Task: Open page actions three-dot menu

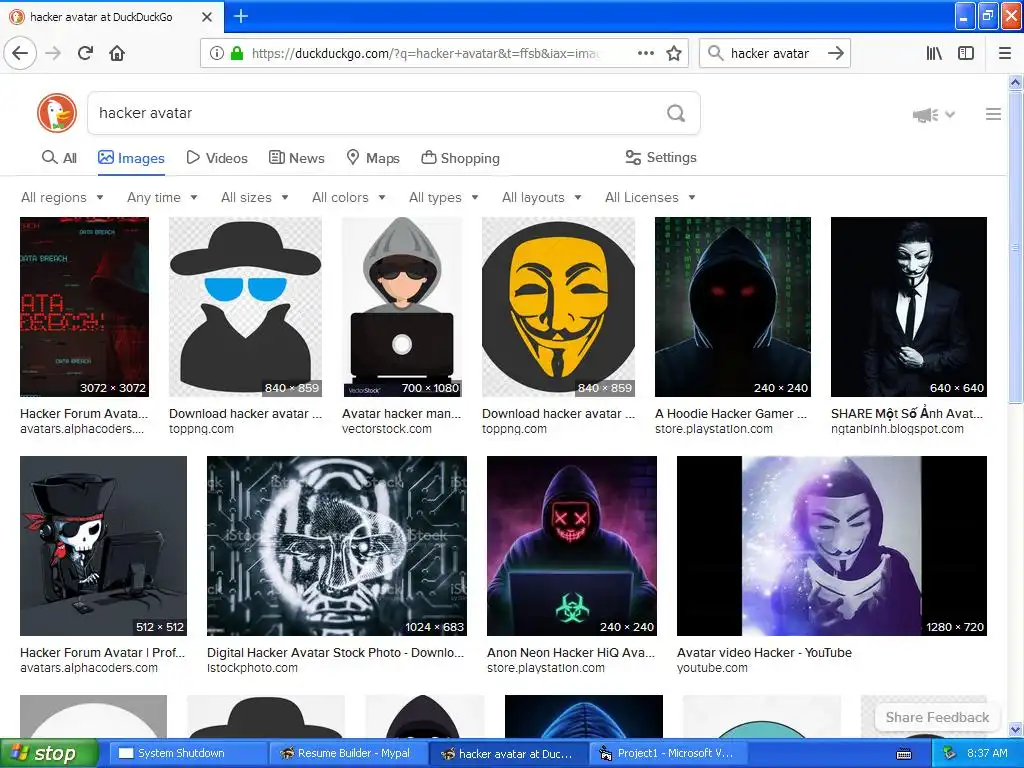Action: (646, 53)
